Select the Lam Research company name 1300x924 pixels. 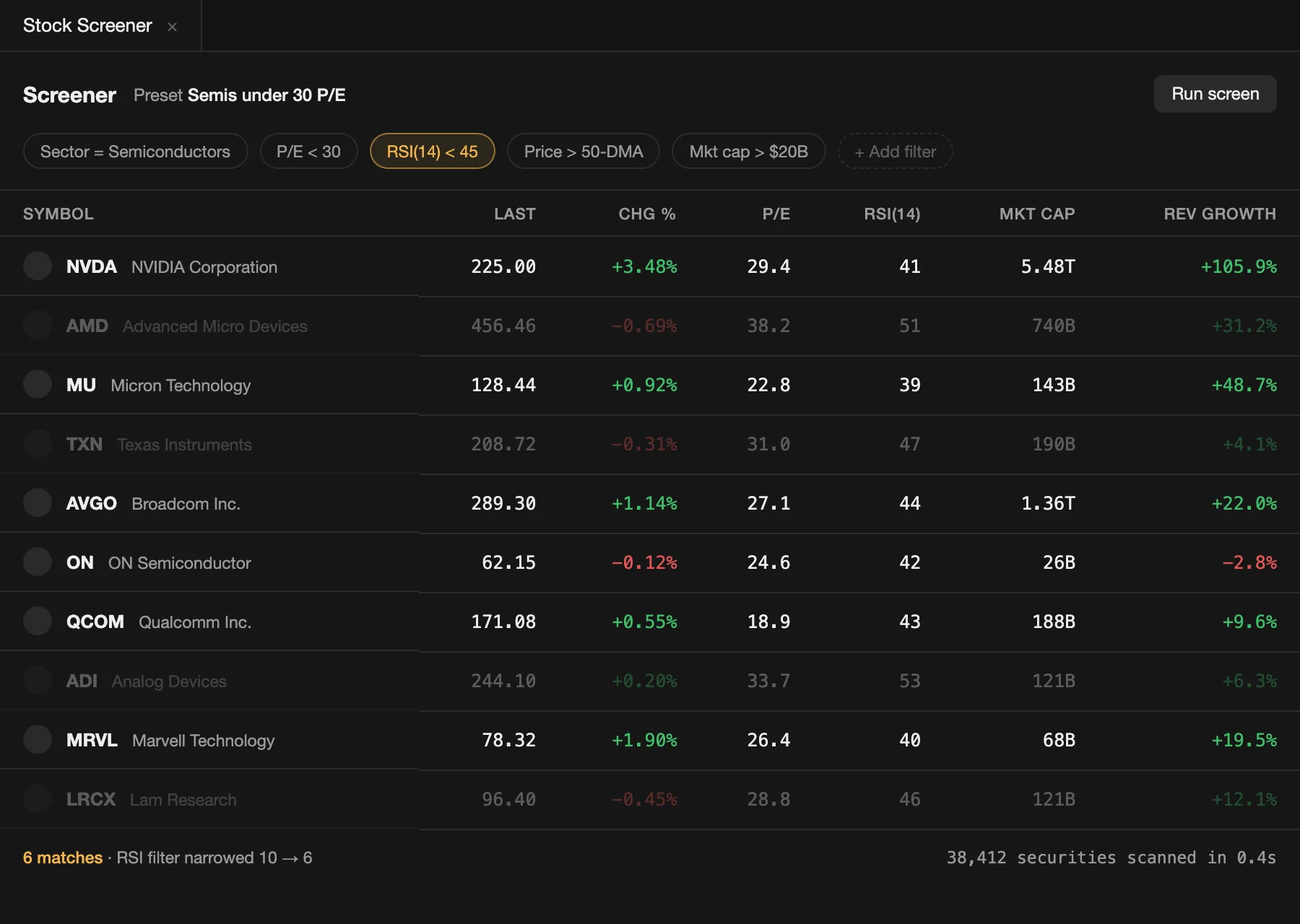tap(183, 800)
